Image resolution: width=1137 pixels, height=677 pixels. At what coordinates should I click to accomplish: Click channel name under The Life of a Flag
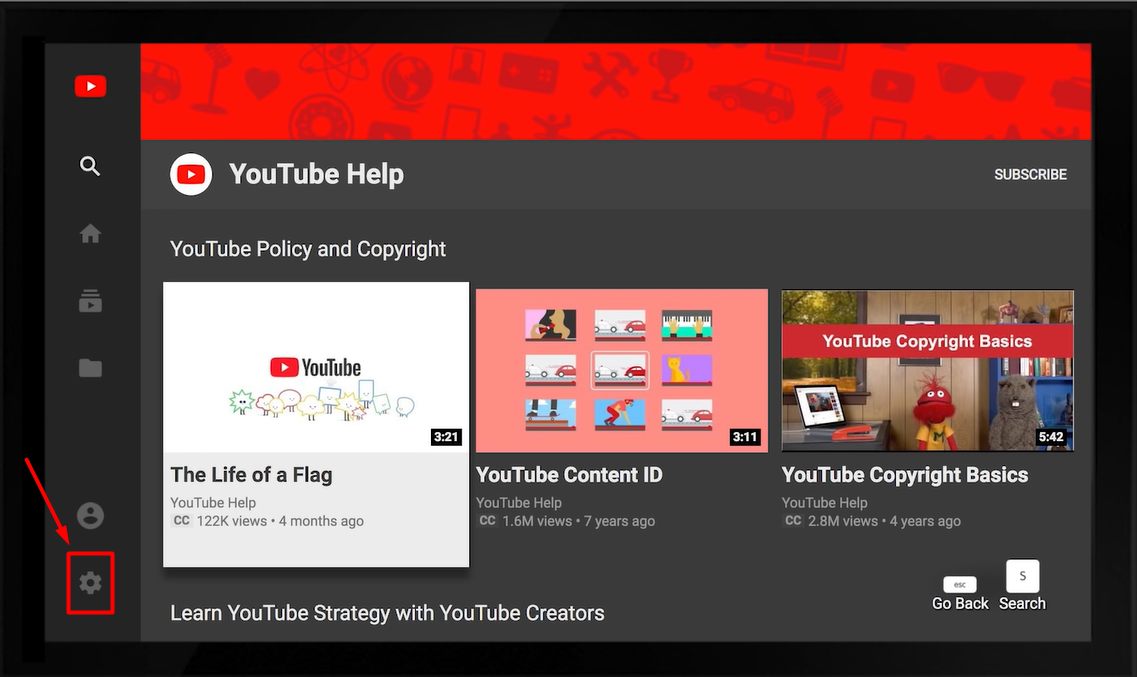(x=213, y=502)
